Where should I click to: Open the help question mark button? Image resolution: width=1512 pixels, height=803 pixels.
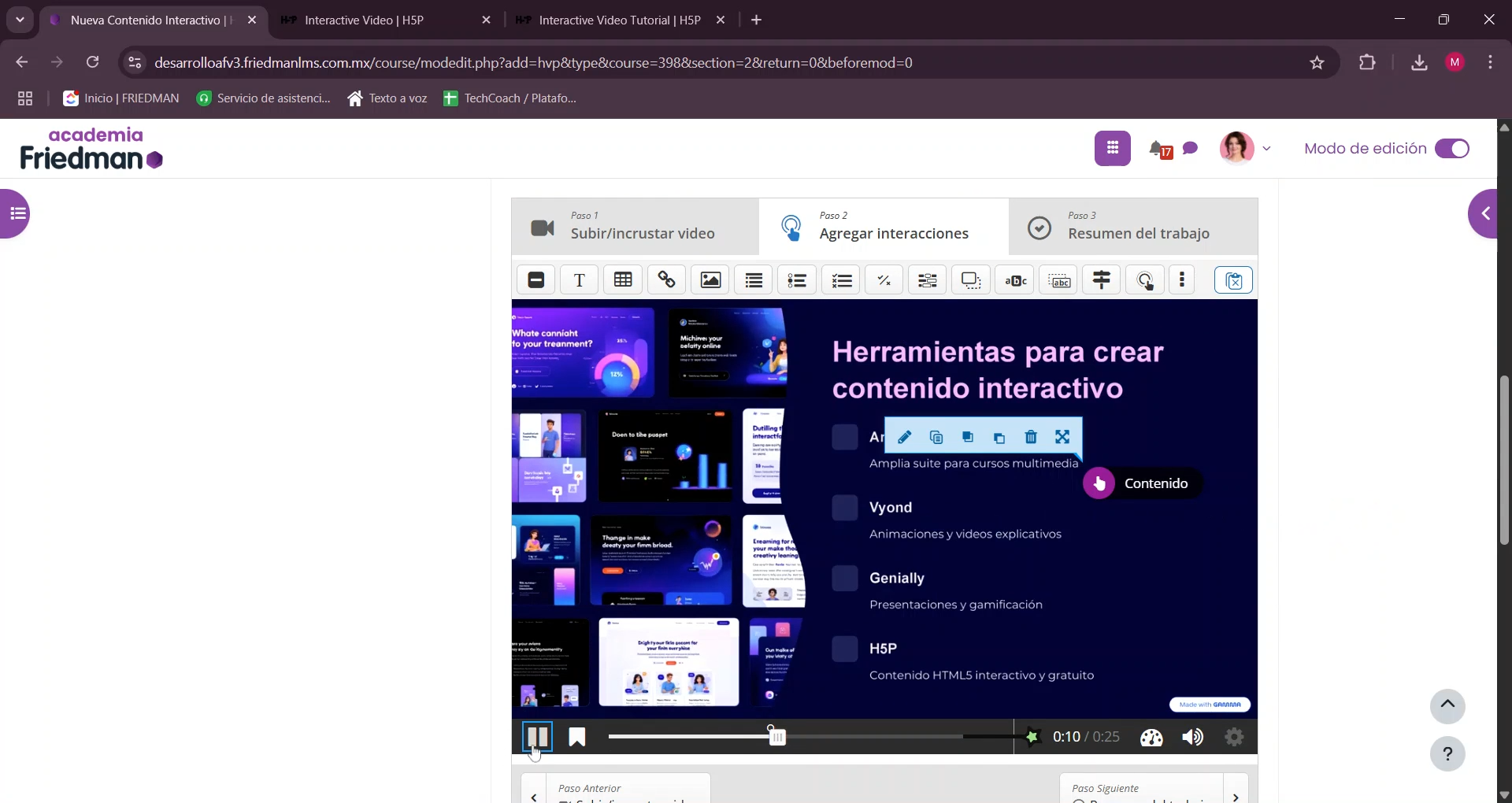[1447, 754]
